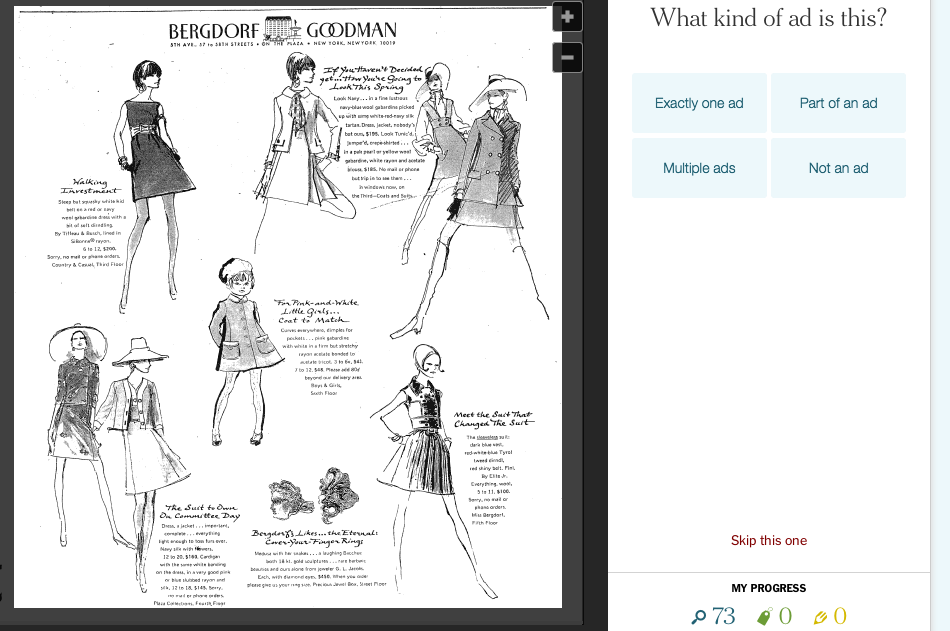Choose the Part of an ad answer
The image size is (950, 631).
tap(839, 103)
